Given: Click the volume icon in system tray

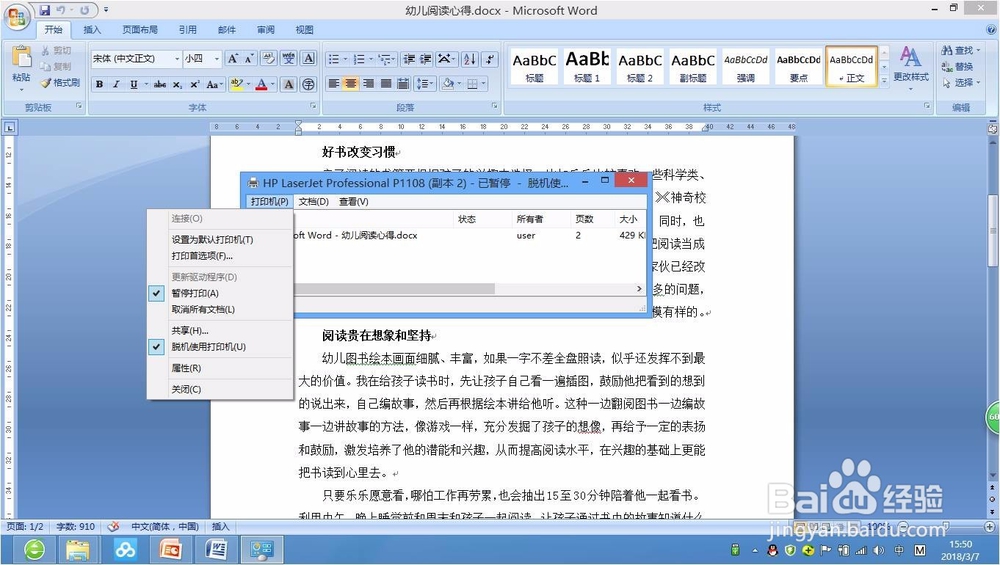Looking at the screenshot, I should pyautogui.click(x=879, y=550).
